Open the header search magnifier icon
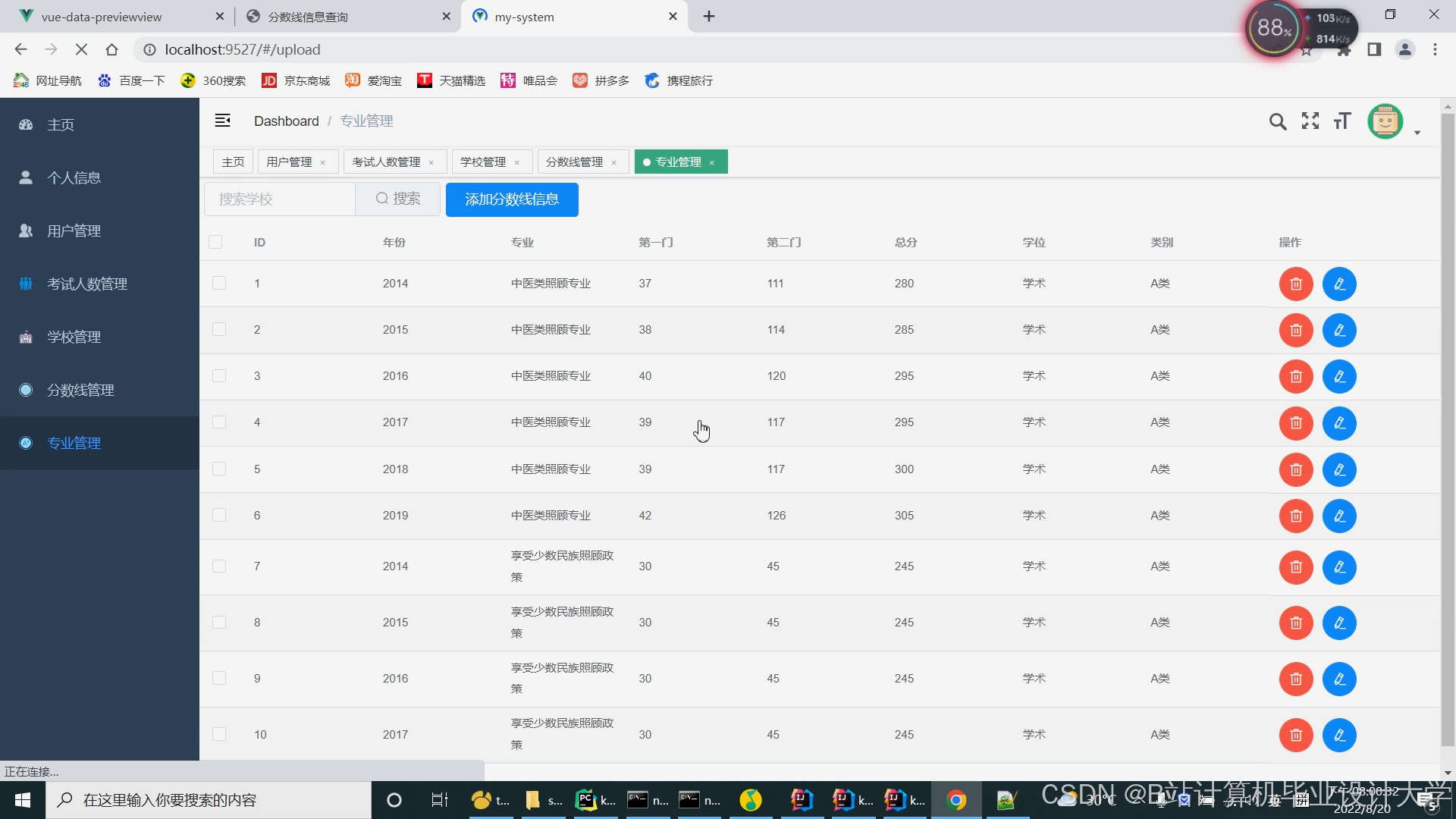Viewport: 1456px width, 819px height. click(1278, 121)
